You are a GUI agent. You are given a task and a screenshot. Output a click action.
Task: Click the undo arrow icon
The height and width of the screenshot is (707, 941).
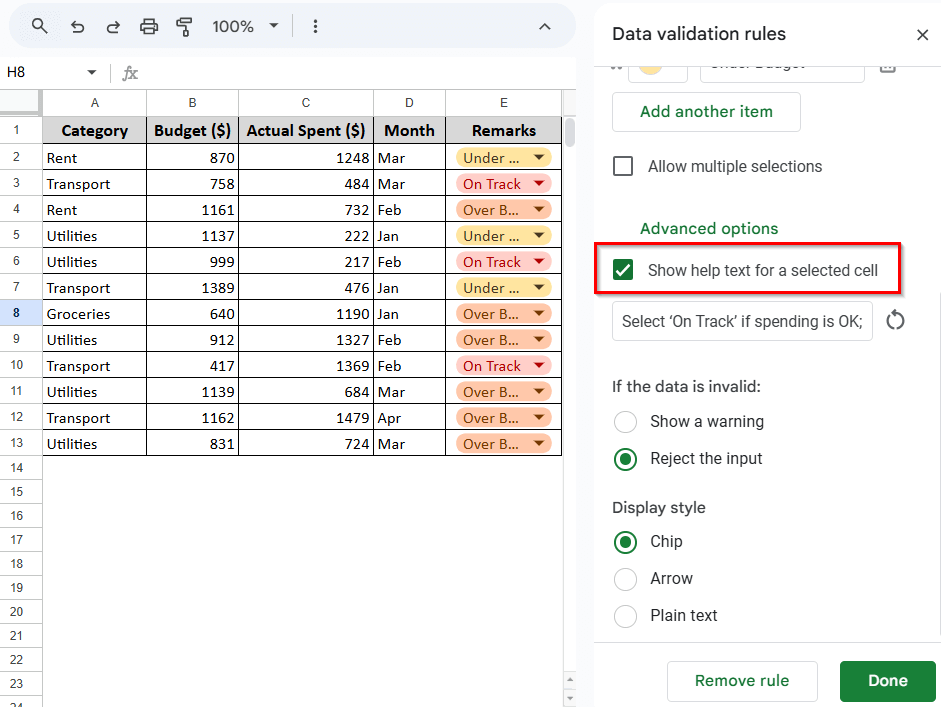77,26
